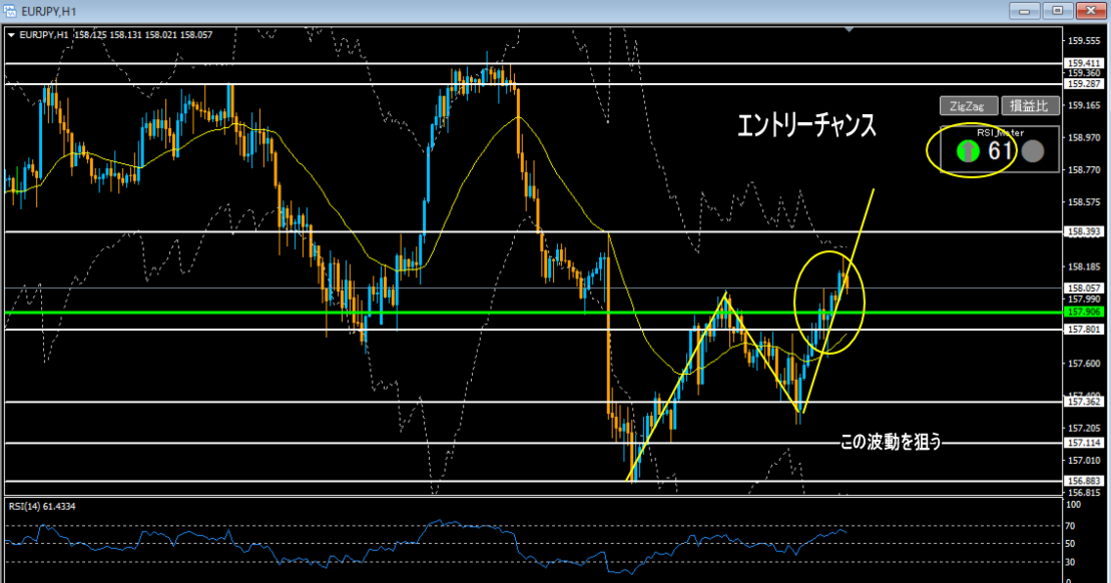This screenshot has width=1111, height=583.
Task: Open the chart window icon menu in title bar
Action: tap(10, 11)
